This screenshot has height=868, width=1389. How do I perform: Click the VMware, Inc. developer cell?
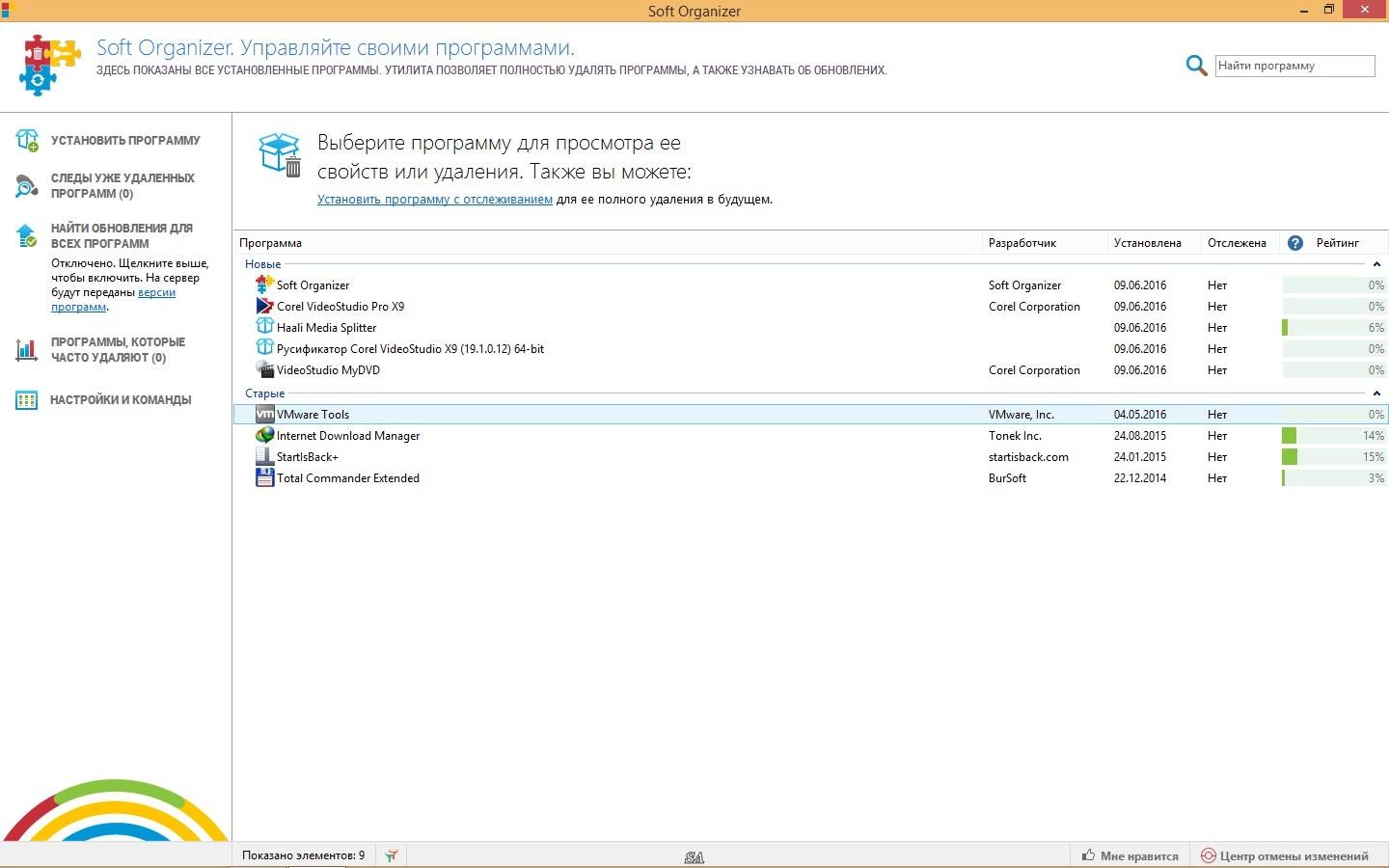pos(1021,415)
